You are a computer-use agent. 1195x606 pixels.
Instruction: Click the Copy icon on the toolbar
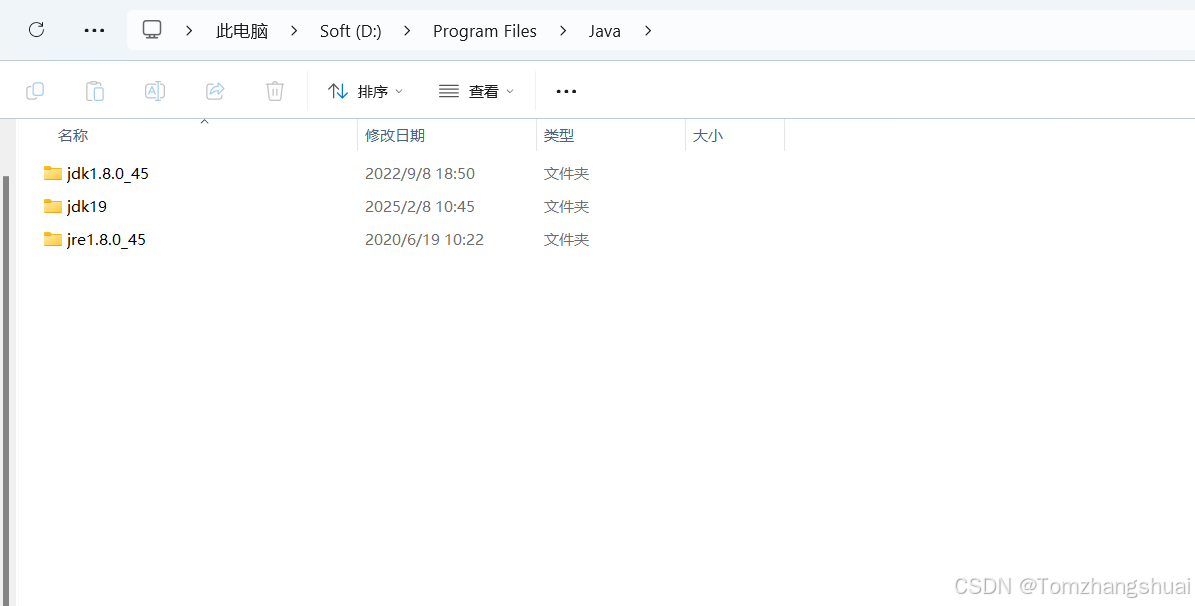click(35, 90)
